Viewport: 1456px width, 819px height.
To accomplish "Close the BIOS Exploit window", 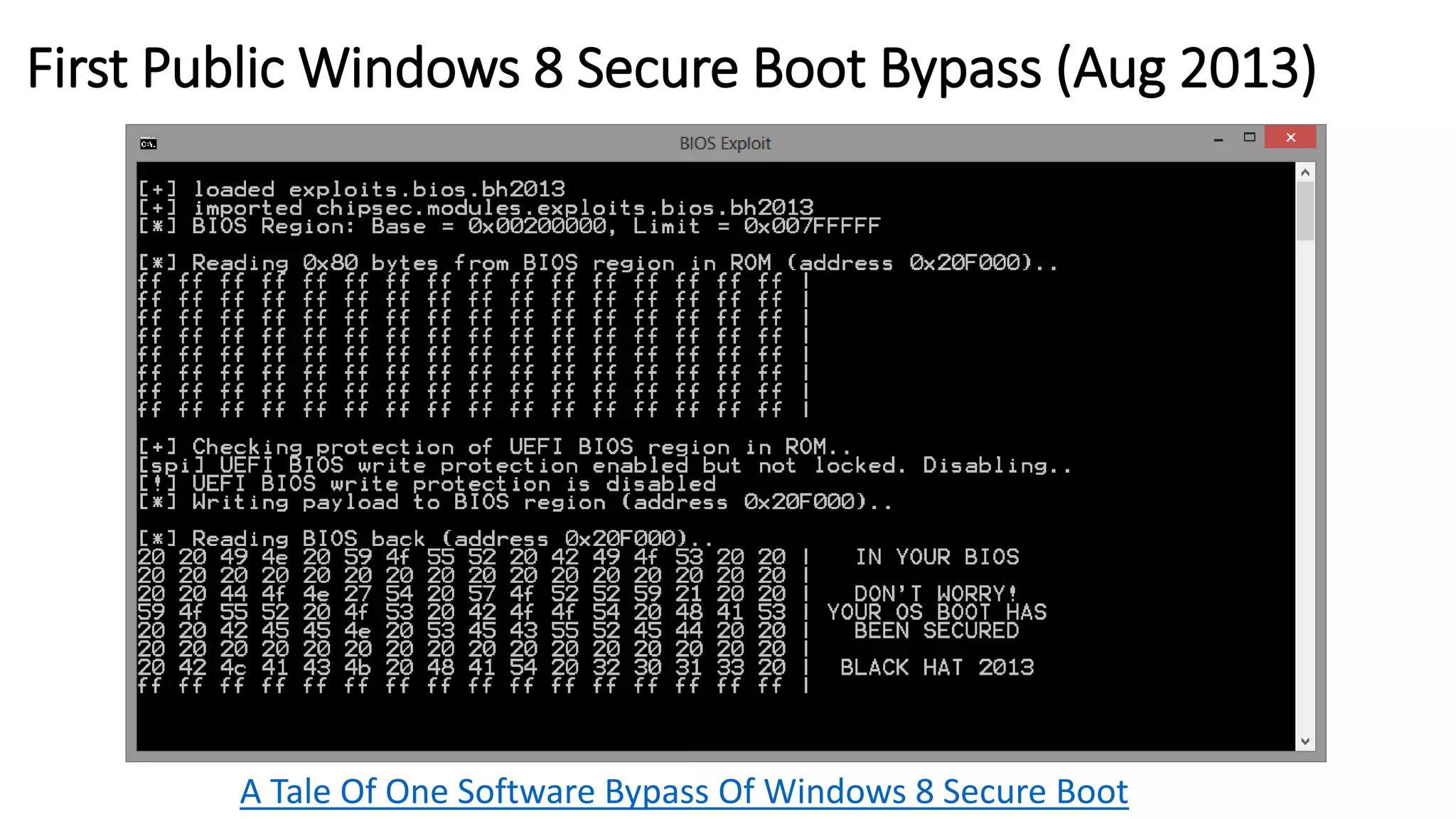I will pos(1290,137).
